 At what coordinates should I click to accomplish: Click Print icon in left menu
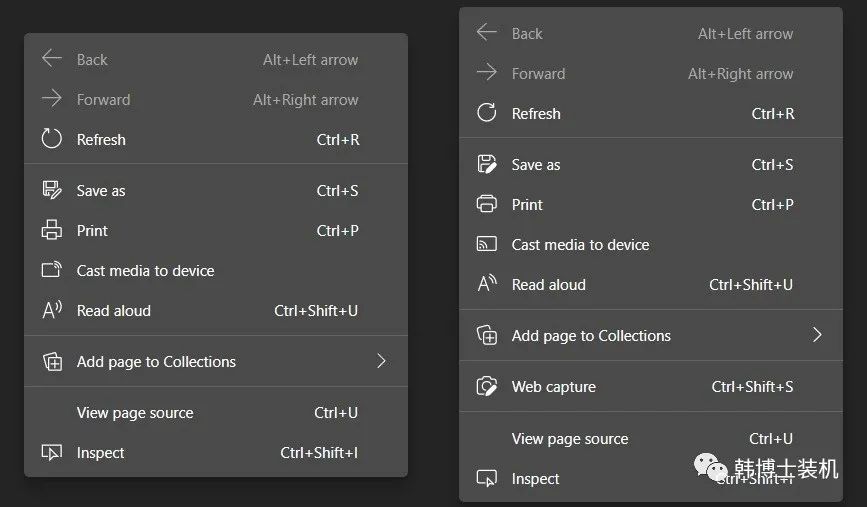52,230
